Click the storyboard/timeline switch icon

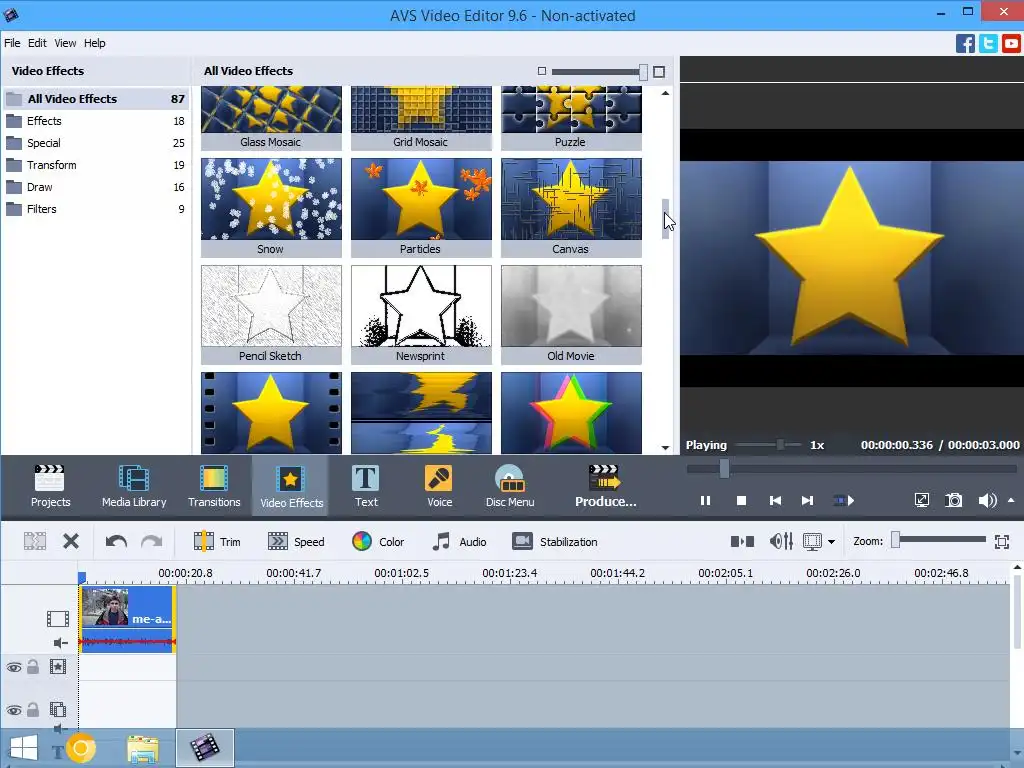click(743, 541)
